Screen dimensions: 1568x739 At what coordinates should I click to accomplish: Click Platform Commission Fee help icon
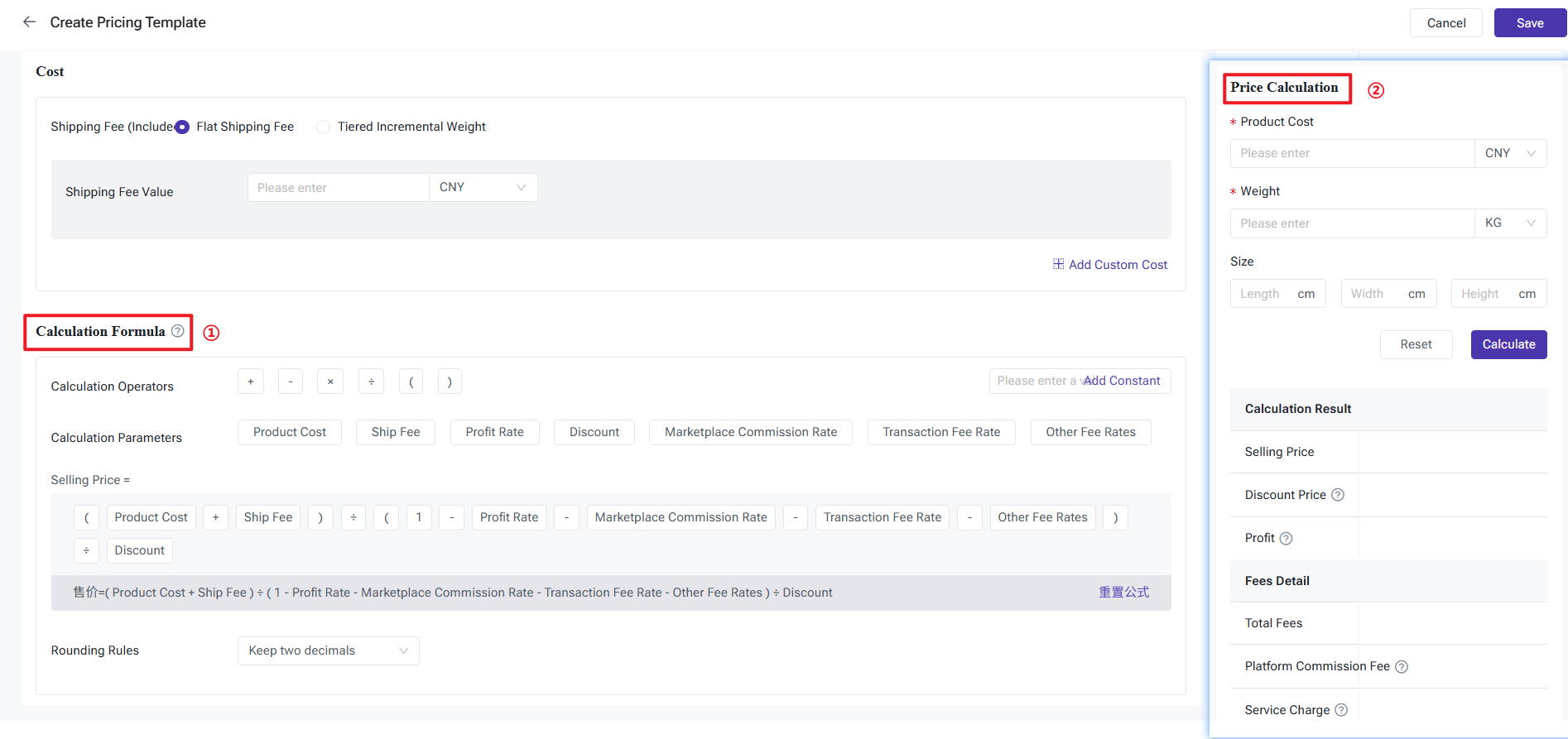click(x=1402, y=667)
